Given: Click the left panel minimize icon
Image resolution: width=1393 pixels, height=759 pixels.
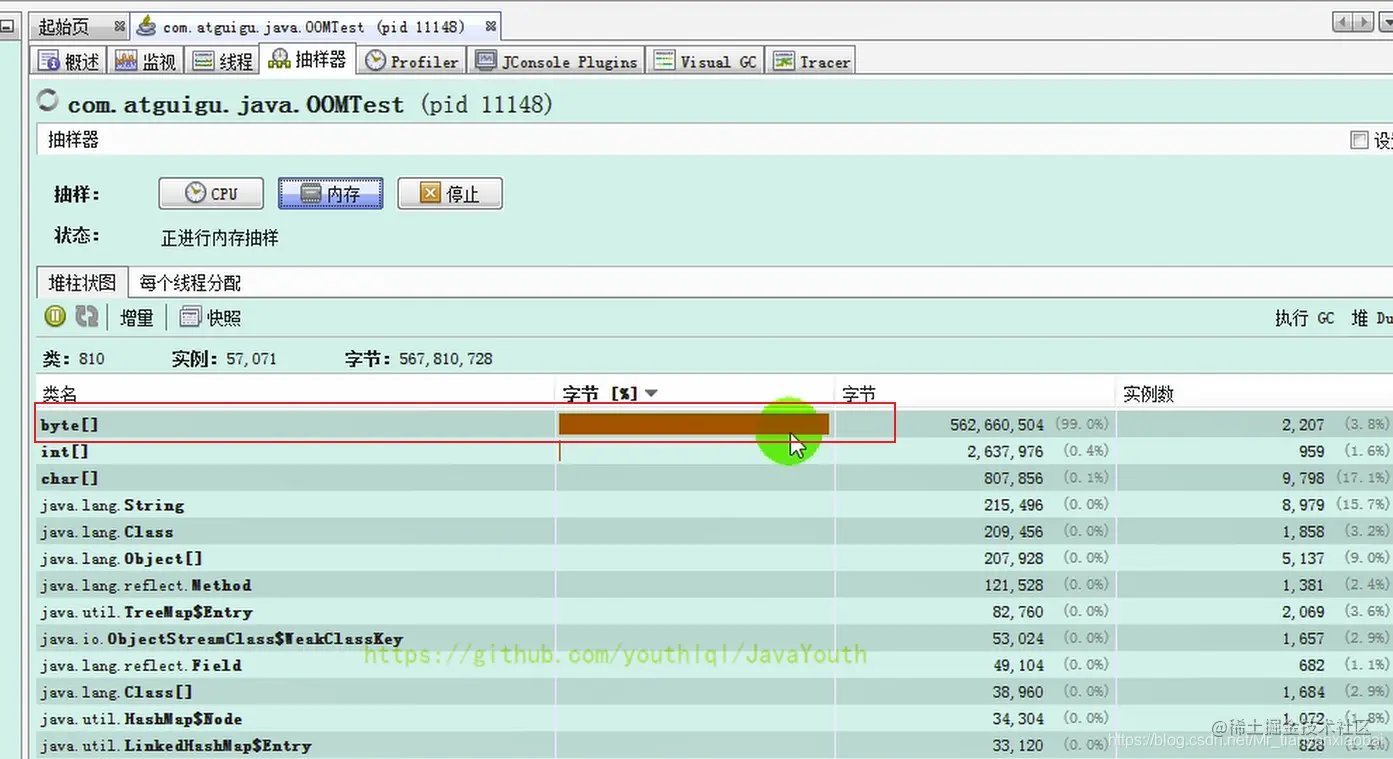Looking at the screenshot, I should [x=6, y=28].
